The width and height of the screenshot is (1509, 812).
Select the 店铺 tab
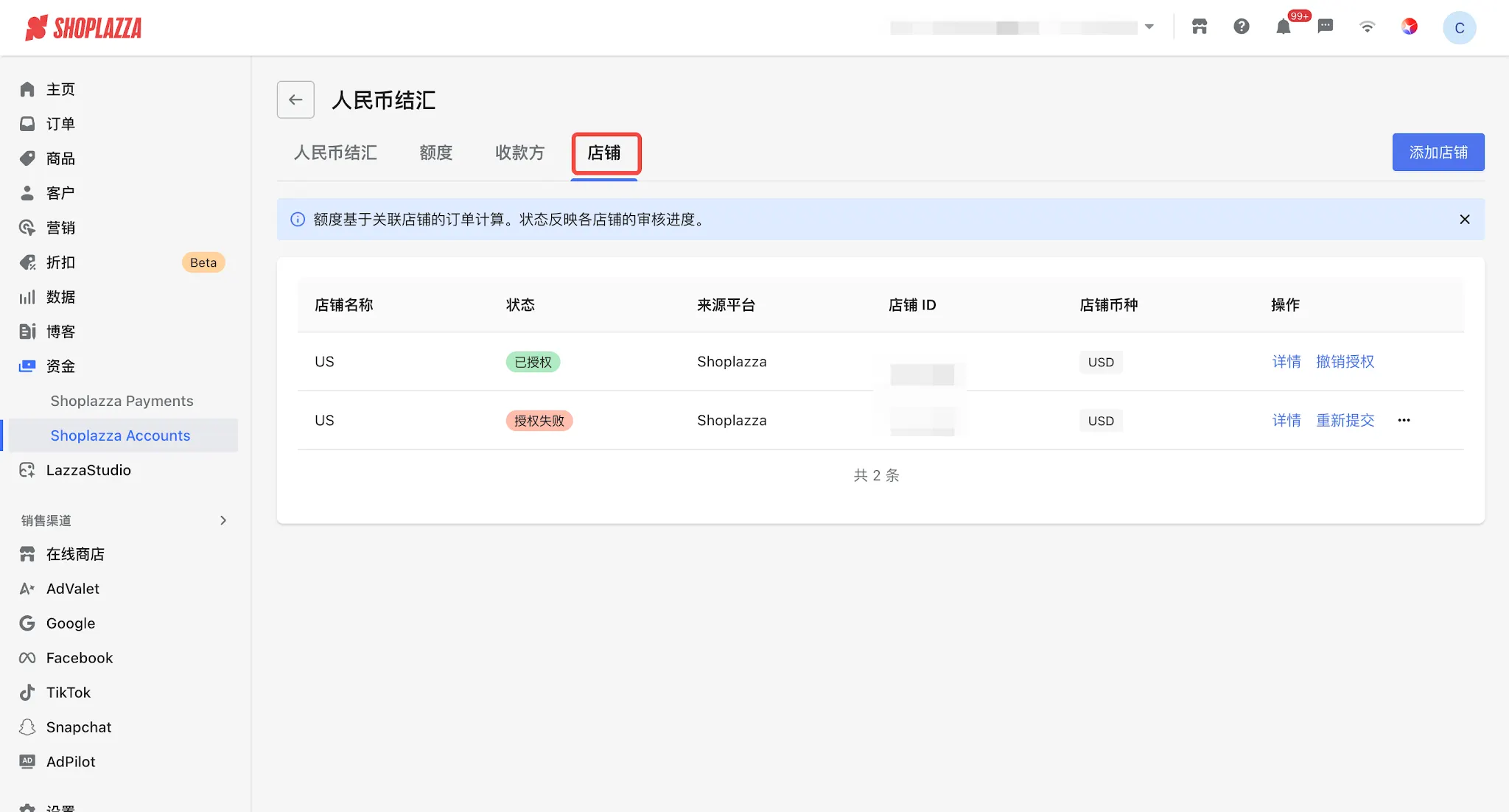point(604,153)
